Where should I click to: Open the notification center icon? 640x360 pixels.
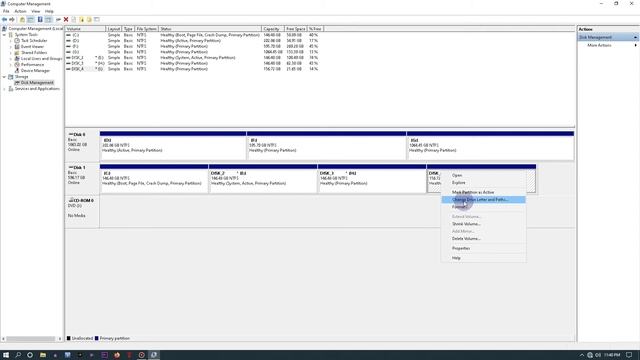click(629, 355)
